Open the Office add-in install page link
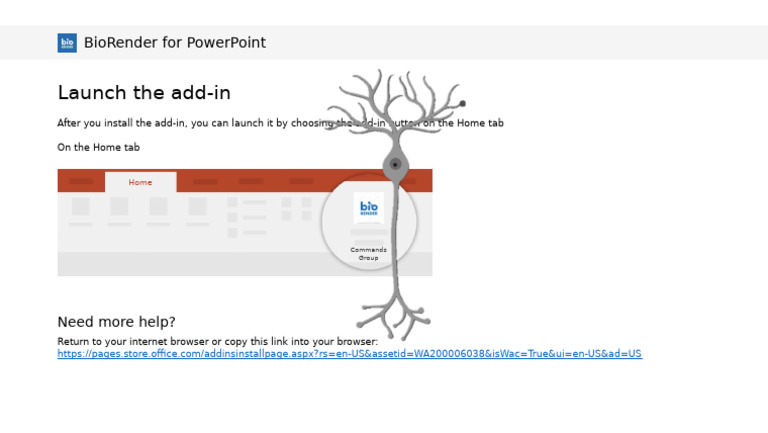The width and height of the screenshot is (768, 433). [349, 354]
